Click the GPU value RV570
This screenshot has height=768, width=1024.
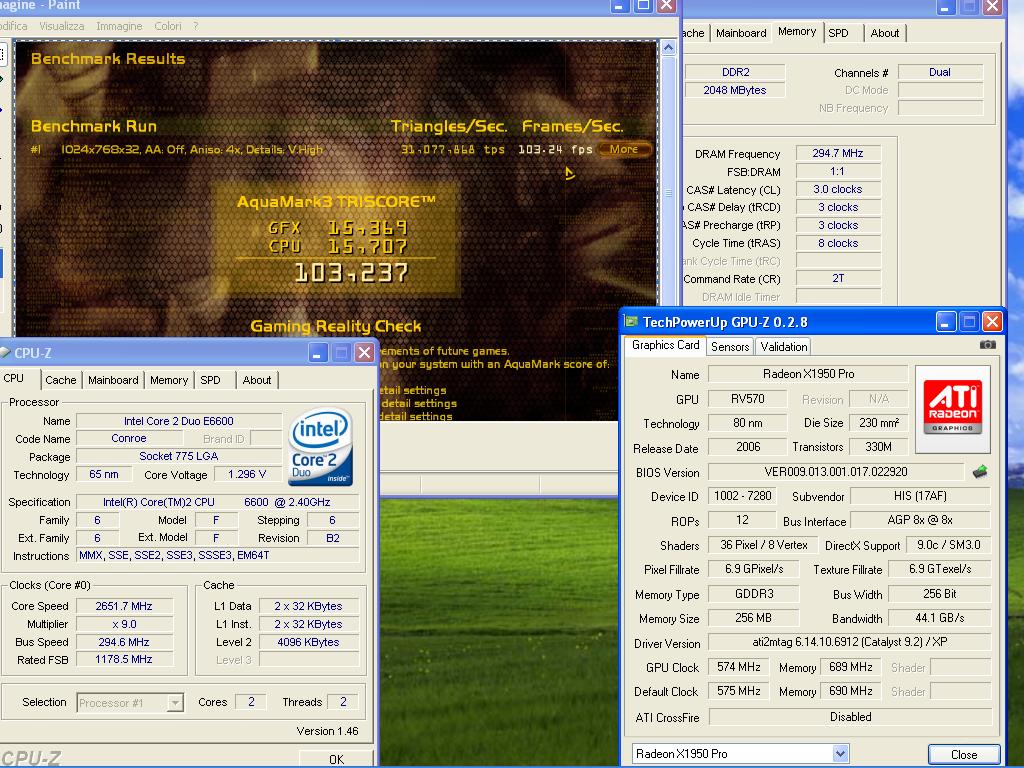(x=748, y=399)
